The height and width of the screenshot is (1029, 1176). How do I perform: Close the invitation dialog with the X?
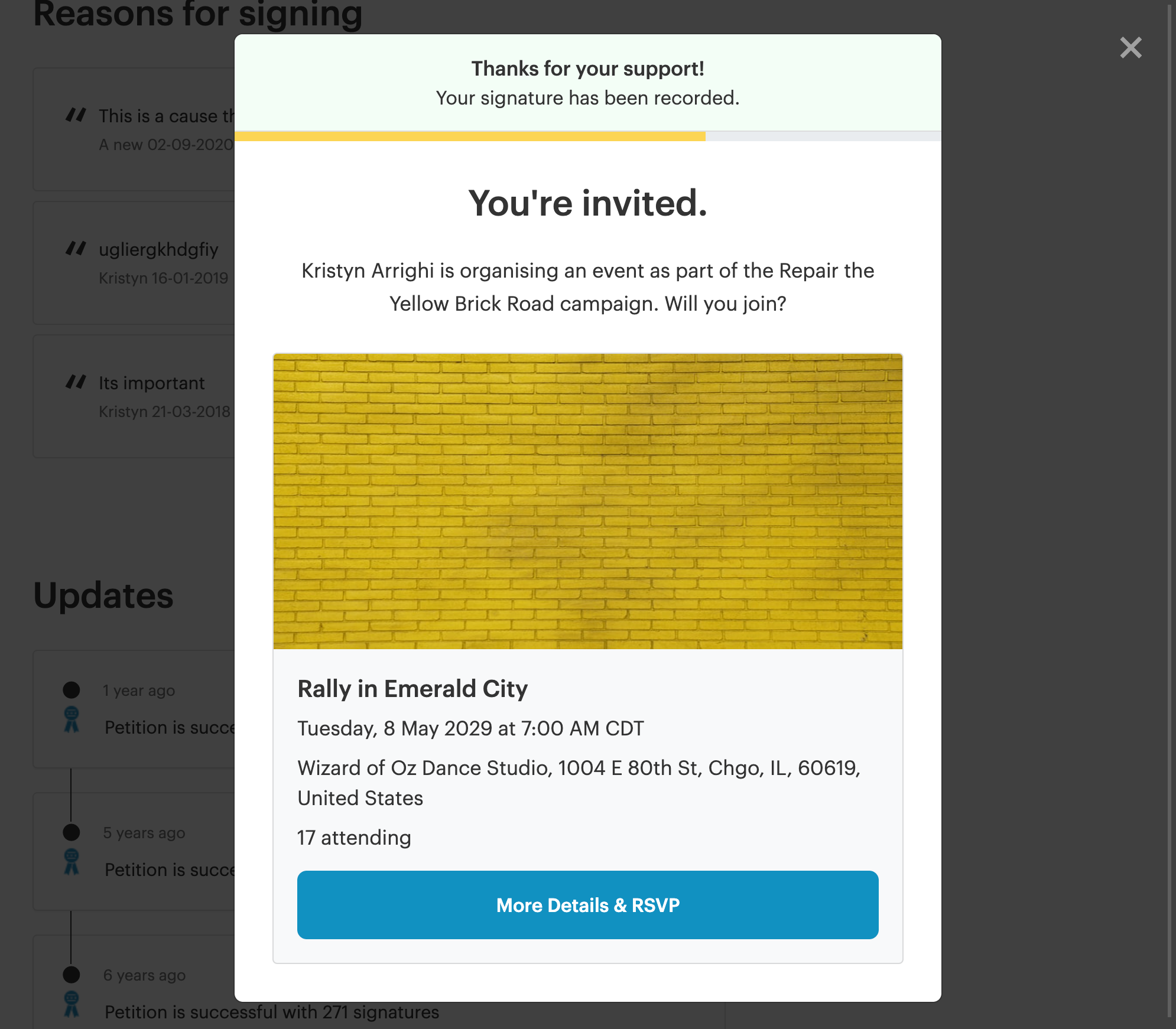[x=1130, y=47]
